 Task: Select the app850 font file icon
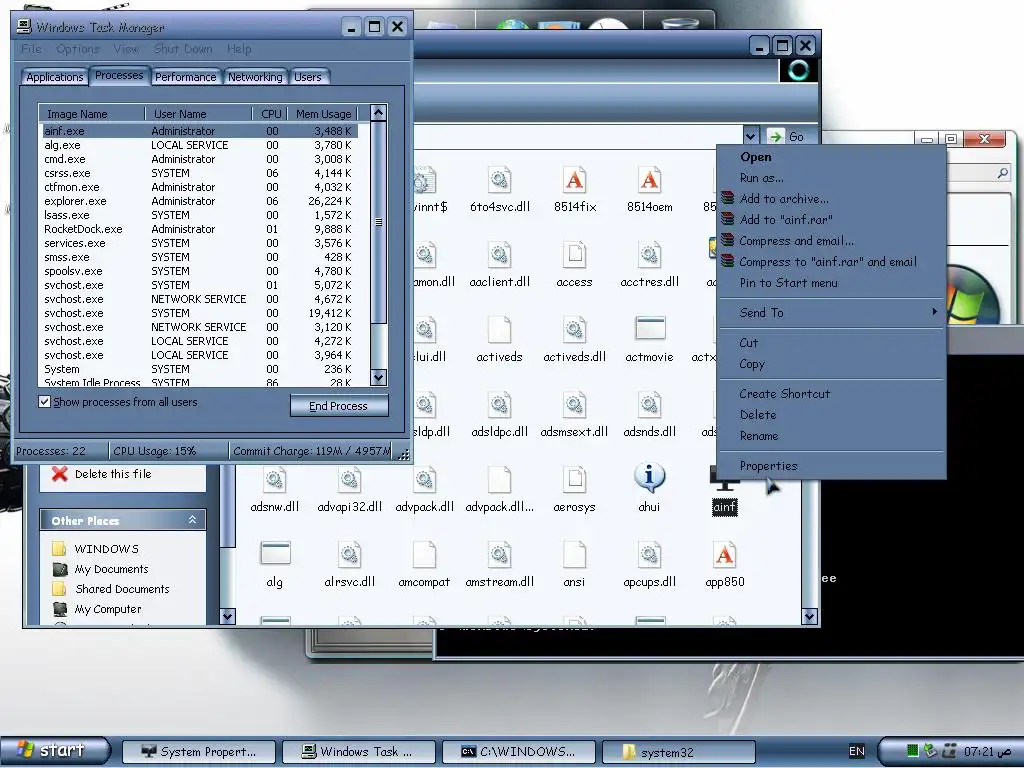click(724, 556)
